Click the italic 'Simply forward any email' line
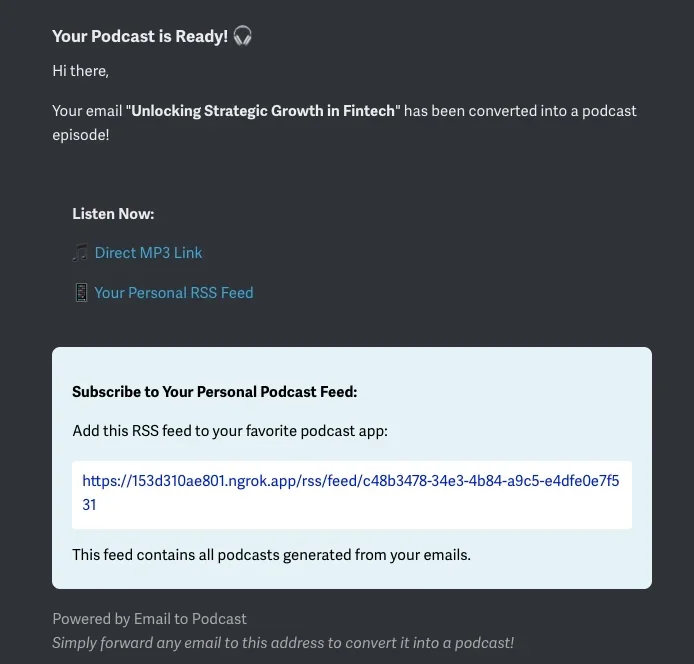 (283, 643)
